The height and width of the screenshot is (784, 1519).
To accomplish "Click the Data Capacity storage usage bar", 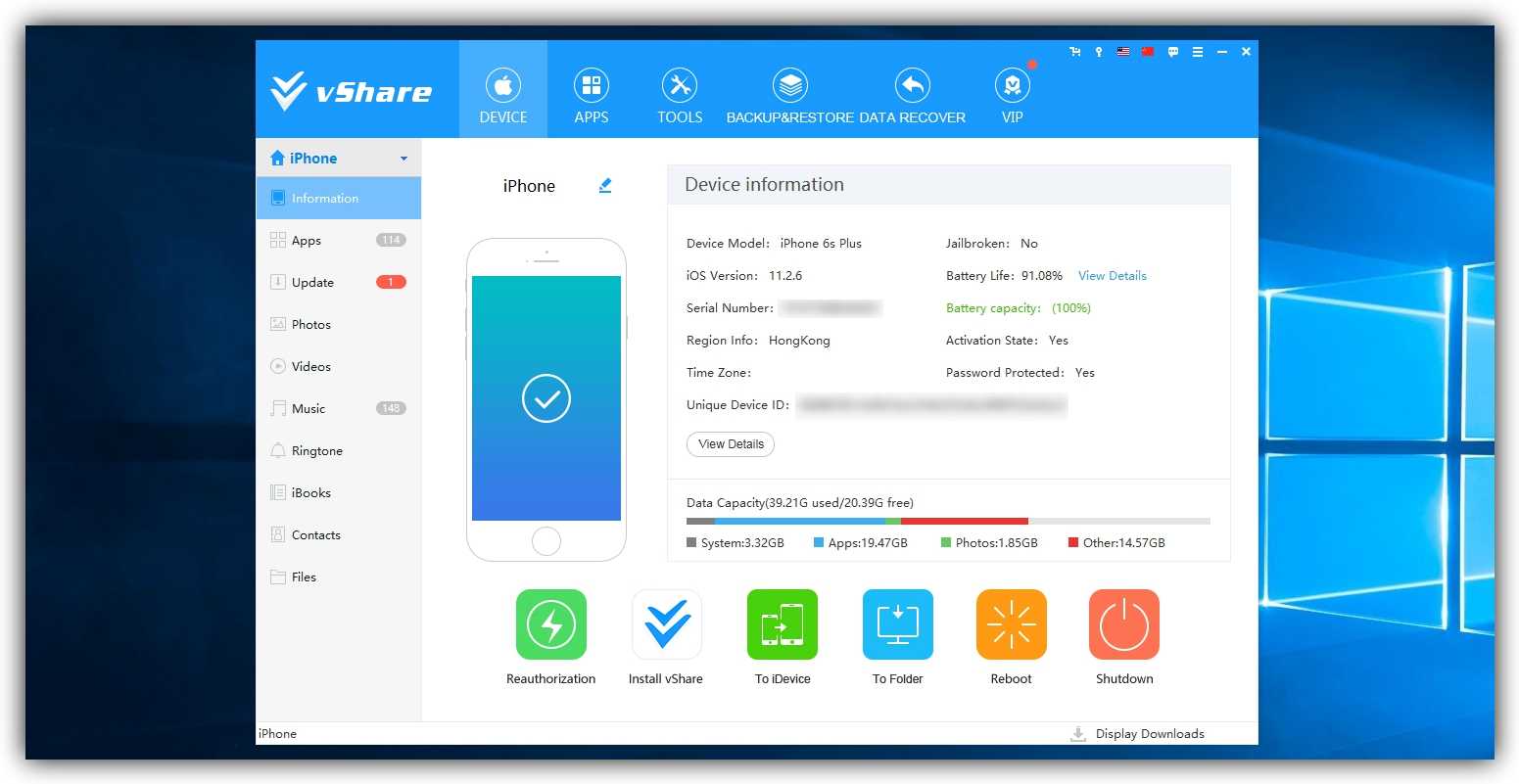I will tap(947, 522).
